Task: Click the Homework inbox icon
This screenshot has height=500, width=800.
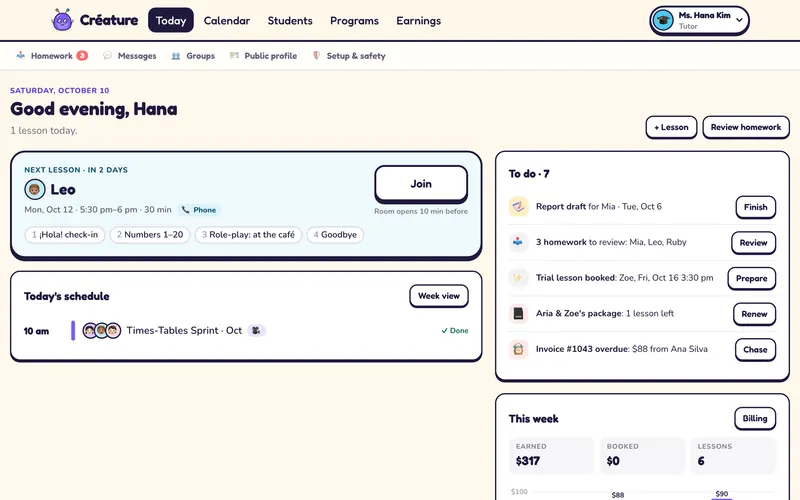Action: click(20, 55)
